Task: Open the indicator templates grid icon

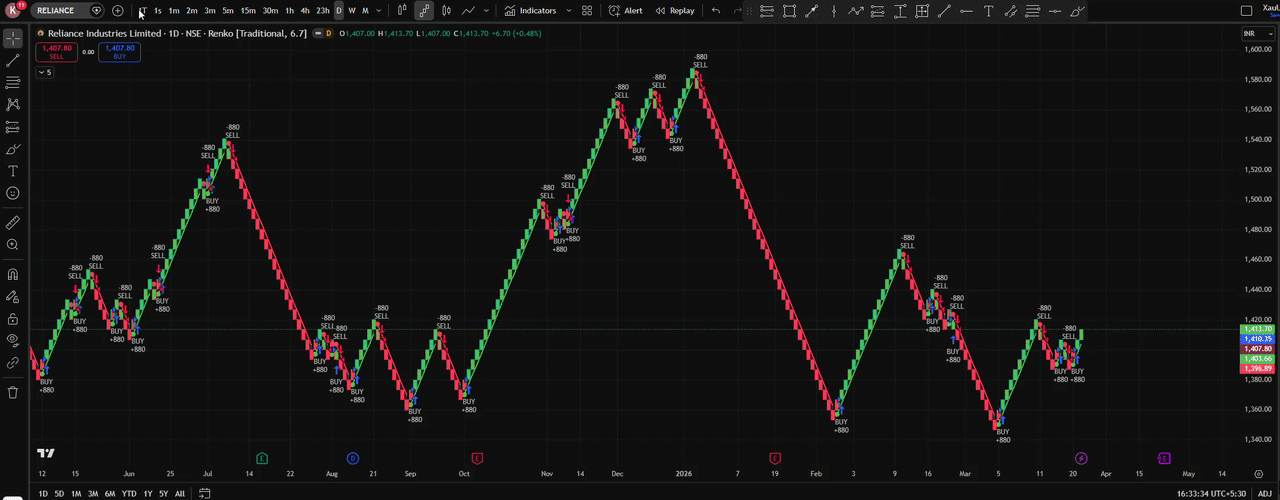Action: click(587, 11)
